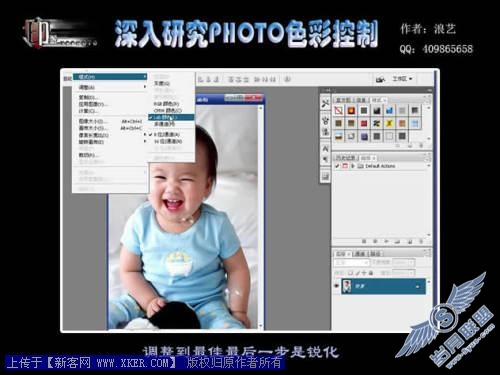Screen dimensions: 500x375
Task: Apply the red textured style swatch
Action: click(x=364, y=123)
